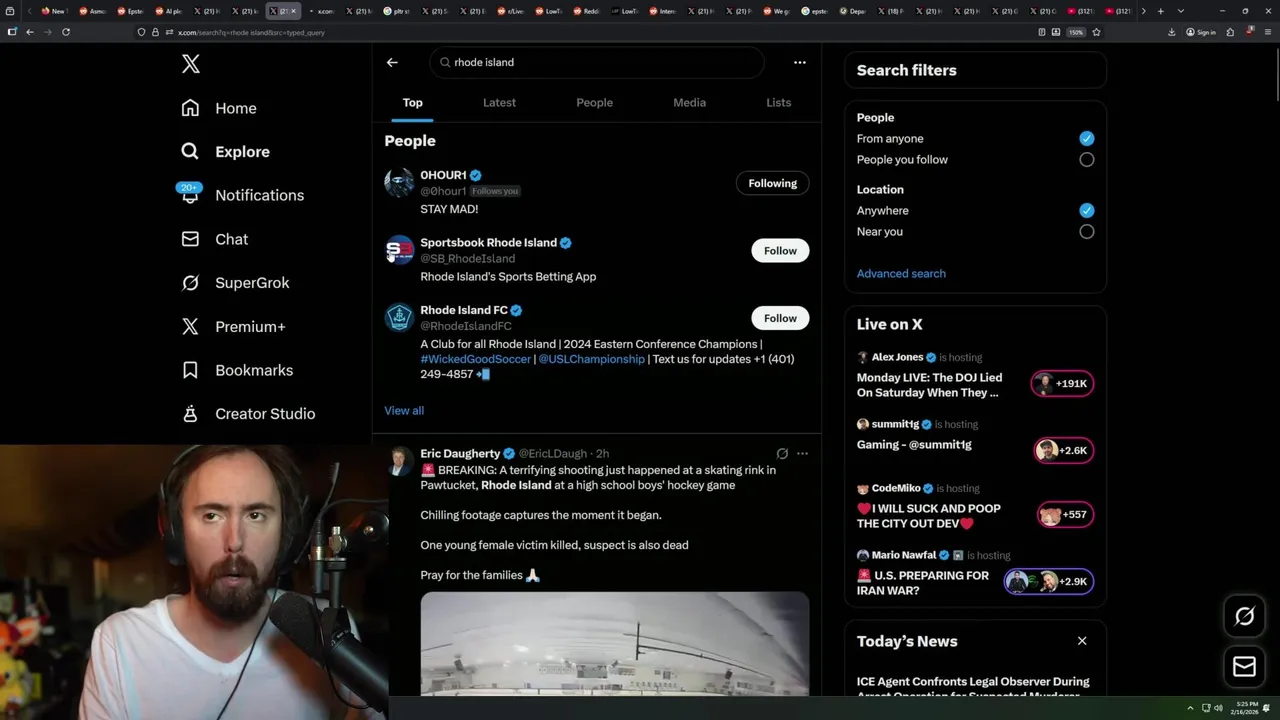1280x720 pixels.
Task: Open the Explore magnifier in the sidebar
Action: [190, 152]
